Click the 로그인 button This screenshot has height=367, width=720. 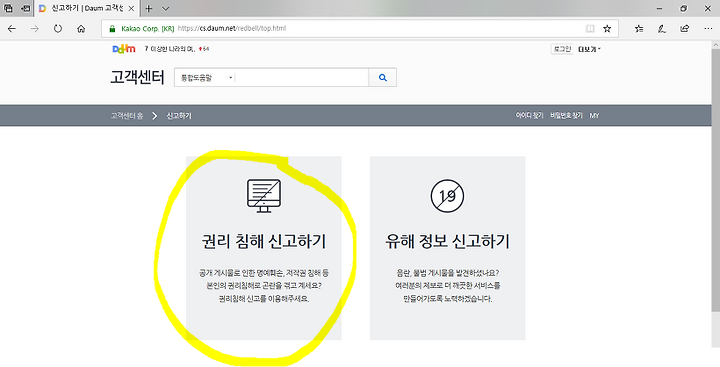(x=562, y=49)
